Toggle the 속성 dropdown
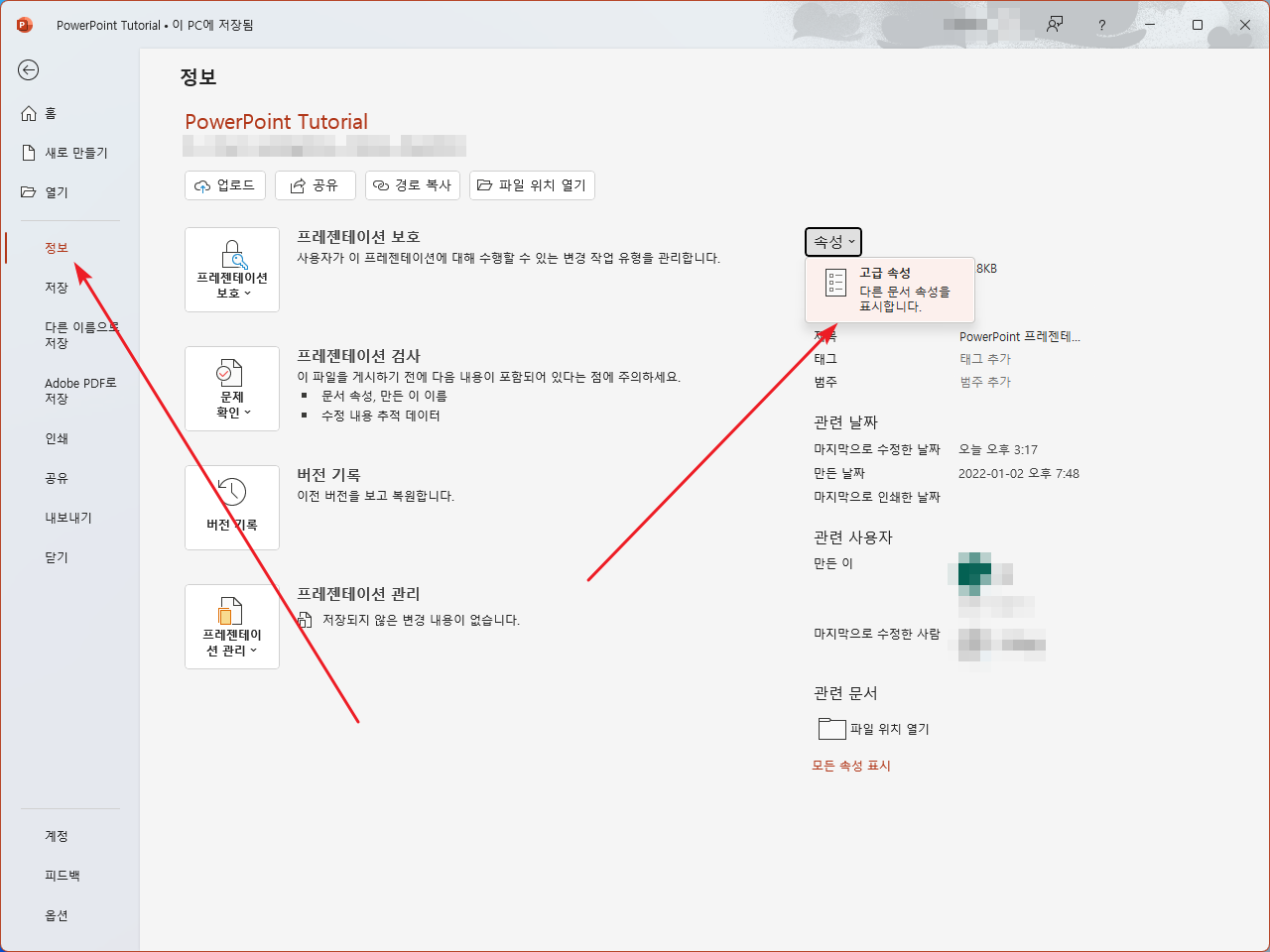The width and height of the screenshot is (1270, 952). pyautogui.click(x=833, y=242)
